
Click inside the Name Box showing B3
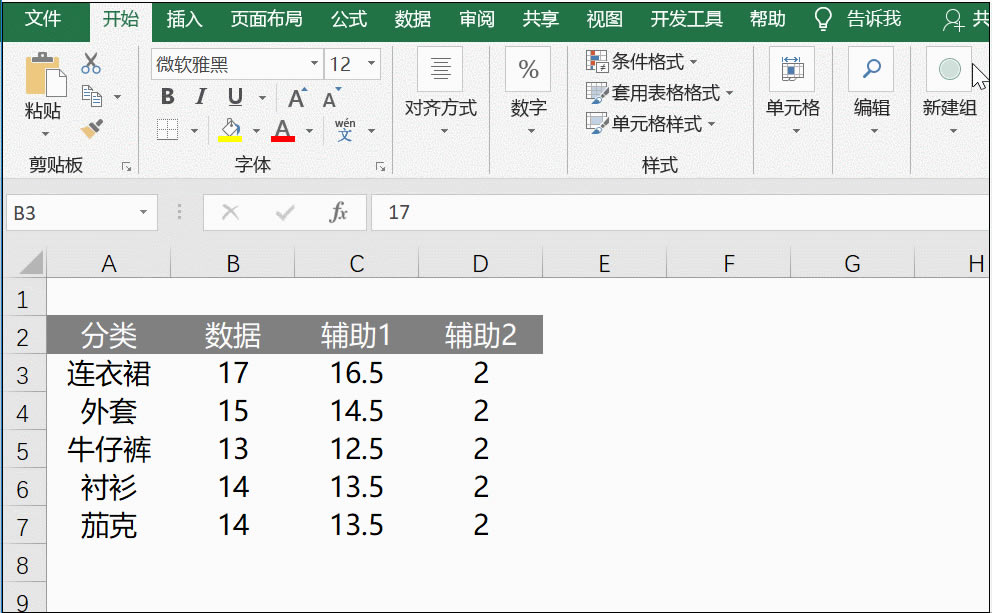click(x=70, y=212)
